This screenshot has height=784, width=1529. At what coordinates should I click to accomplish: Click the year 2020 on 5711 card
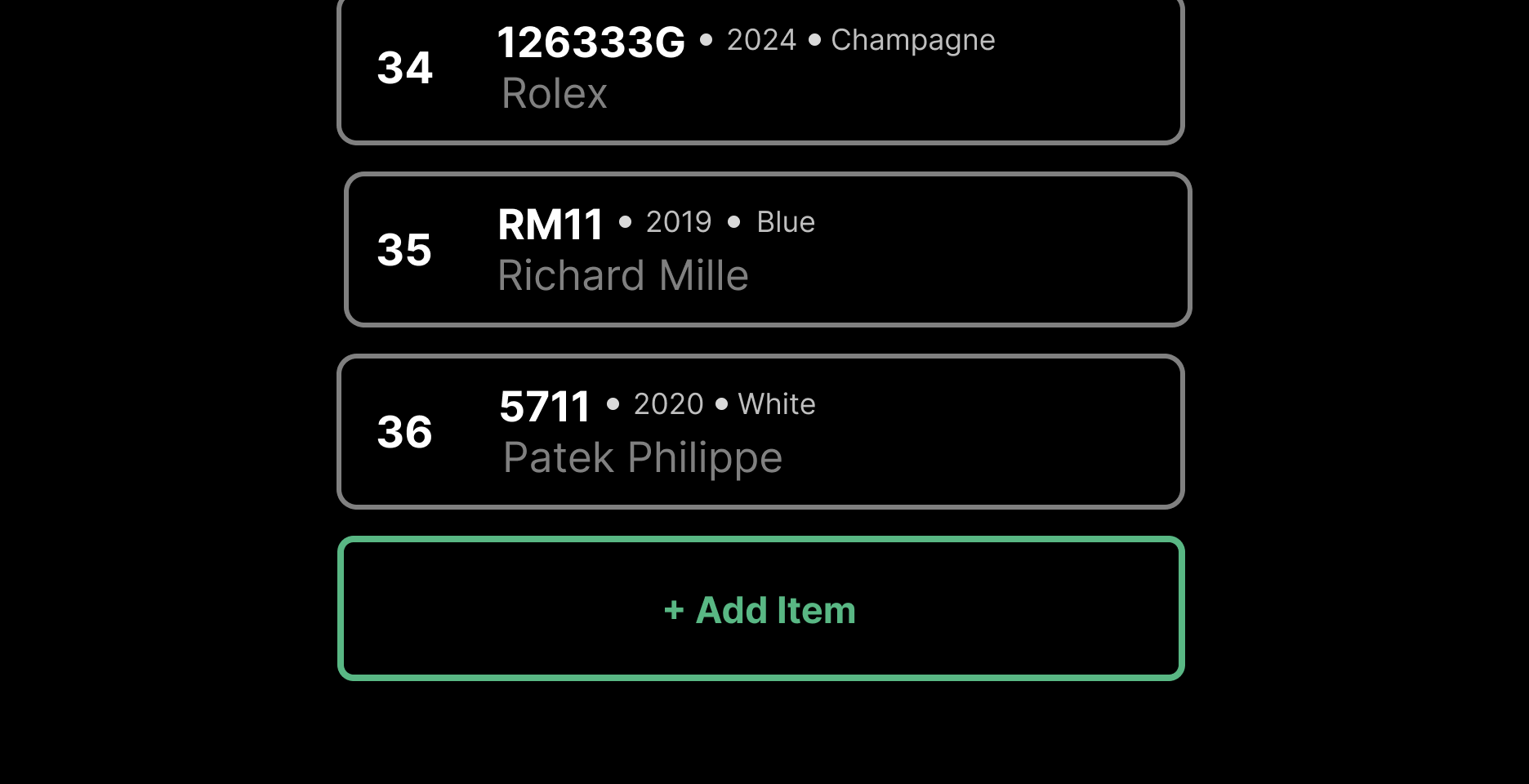[x=668, y=404]
